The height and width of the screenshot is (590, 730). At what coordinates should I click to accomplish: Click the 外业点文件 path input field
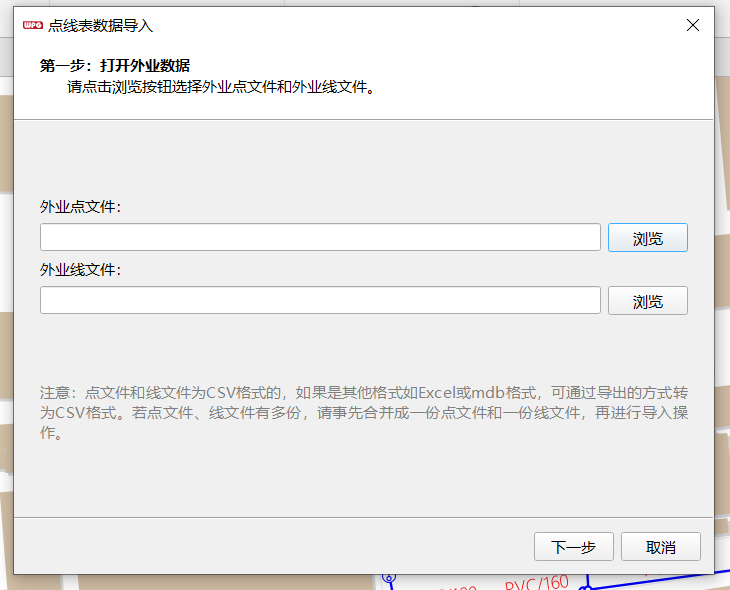pos(320,238)
